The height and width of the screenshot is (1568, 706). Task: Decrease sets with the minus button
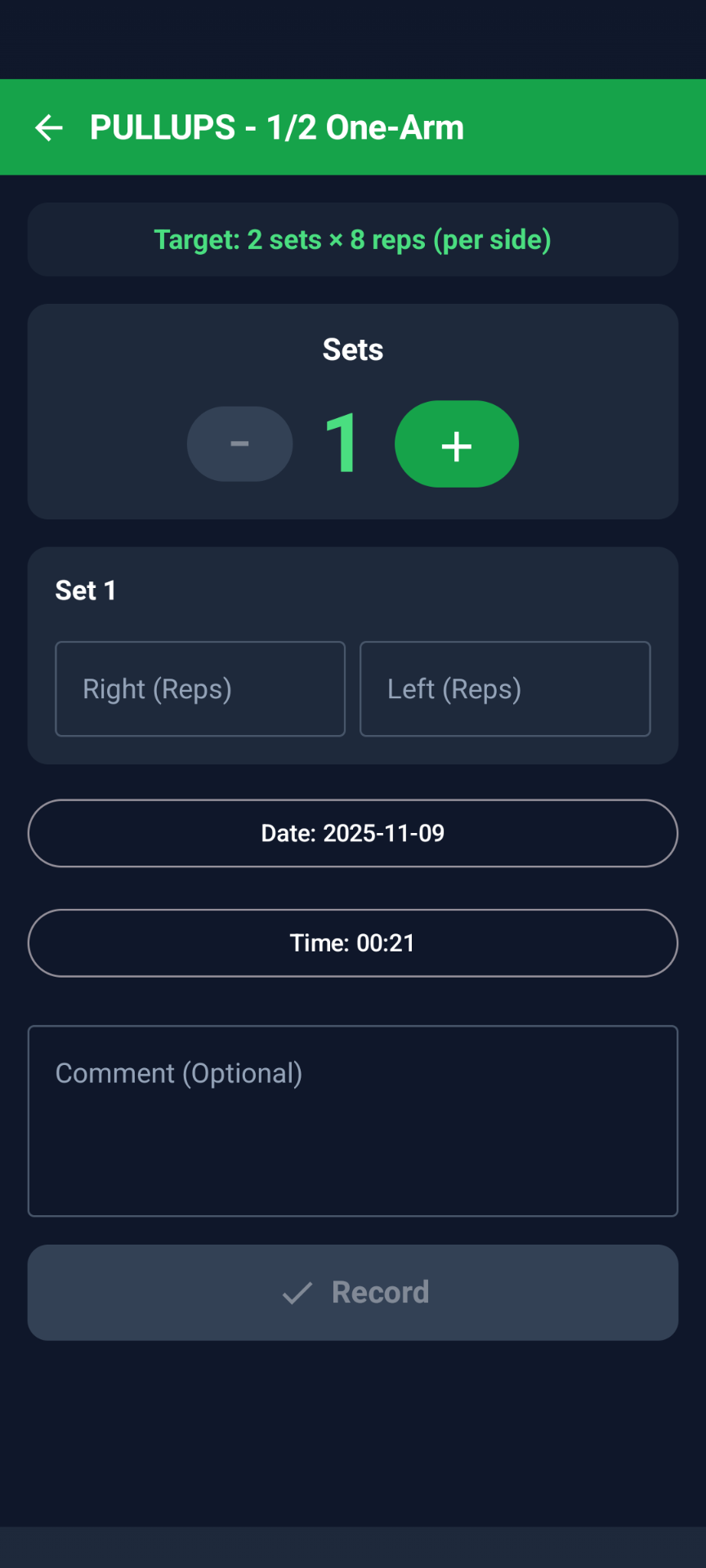click(x=239, y=443)
